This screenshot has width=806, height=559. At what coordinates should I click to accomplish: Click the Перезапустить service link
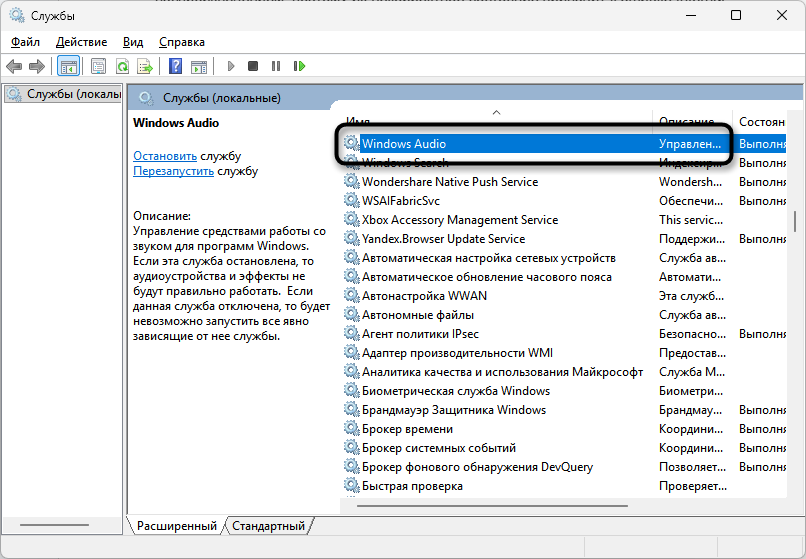[173, 171]
